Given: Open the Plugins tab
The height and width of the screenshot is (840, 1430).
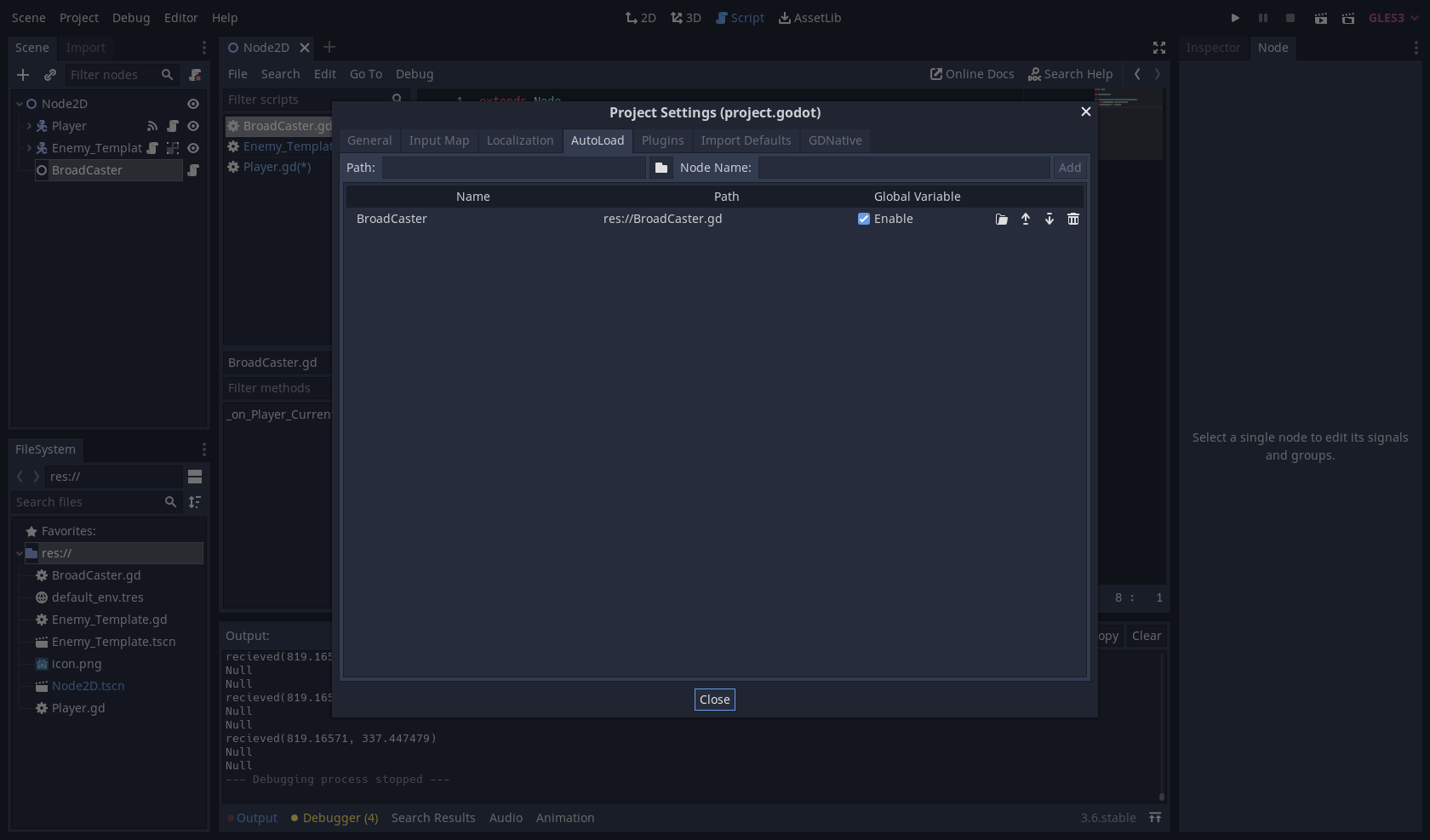Looking at the screenshot, I should (663, 140).
